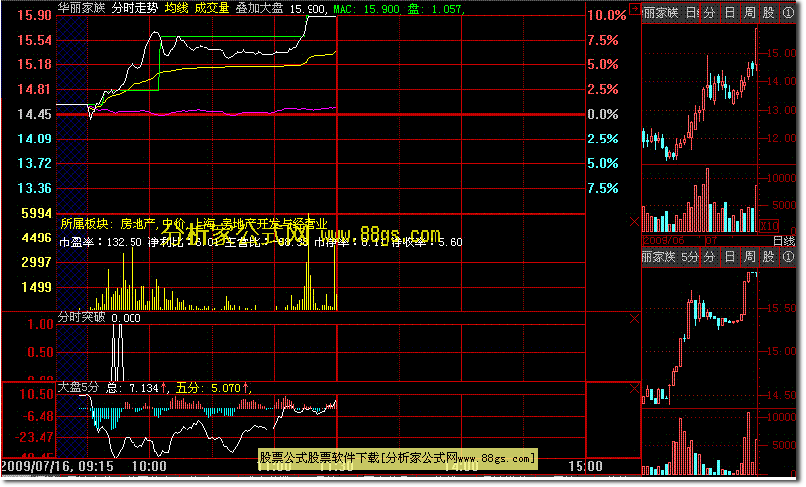The image size is (806, 487).
Task: Click the 14.00 price in daily side chart
Action: click(781, 81)
